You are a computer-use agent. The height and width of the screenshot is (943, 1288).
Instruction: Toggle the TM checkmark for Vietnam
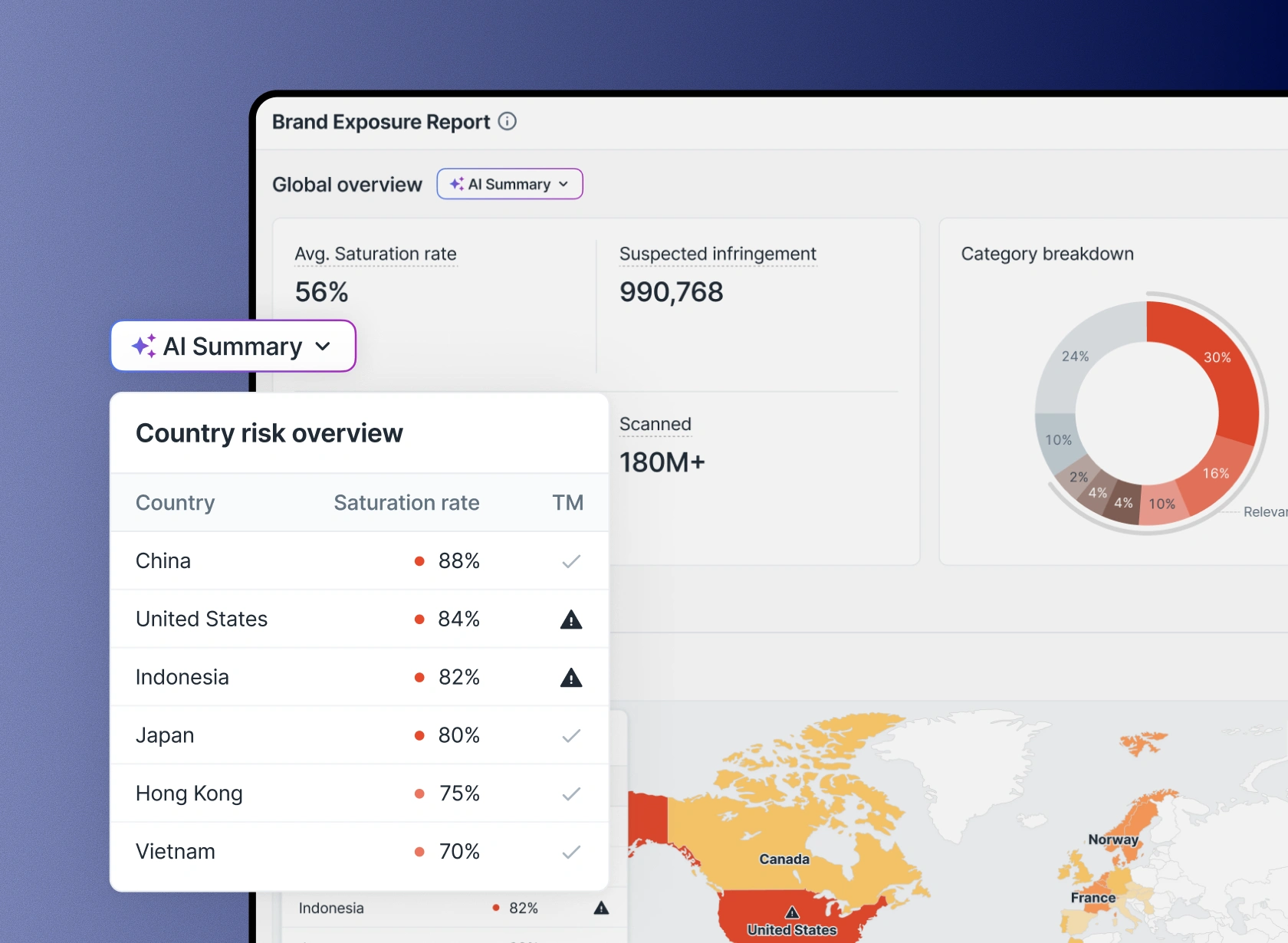(571, 852)
